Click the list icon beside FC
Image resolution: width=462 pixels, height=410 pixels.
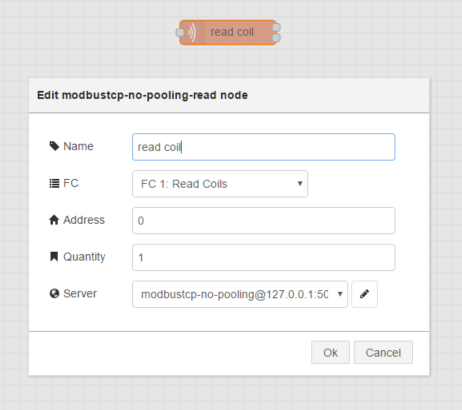pos(54,183)
